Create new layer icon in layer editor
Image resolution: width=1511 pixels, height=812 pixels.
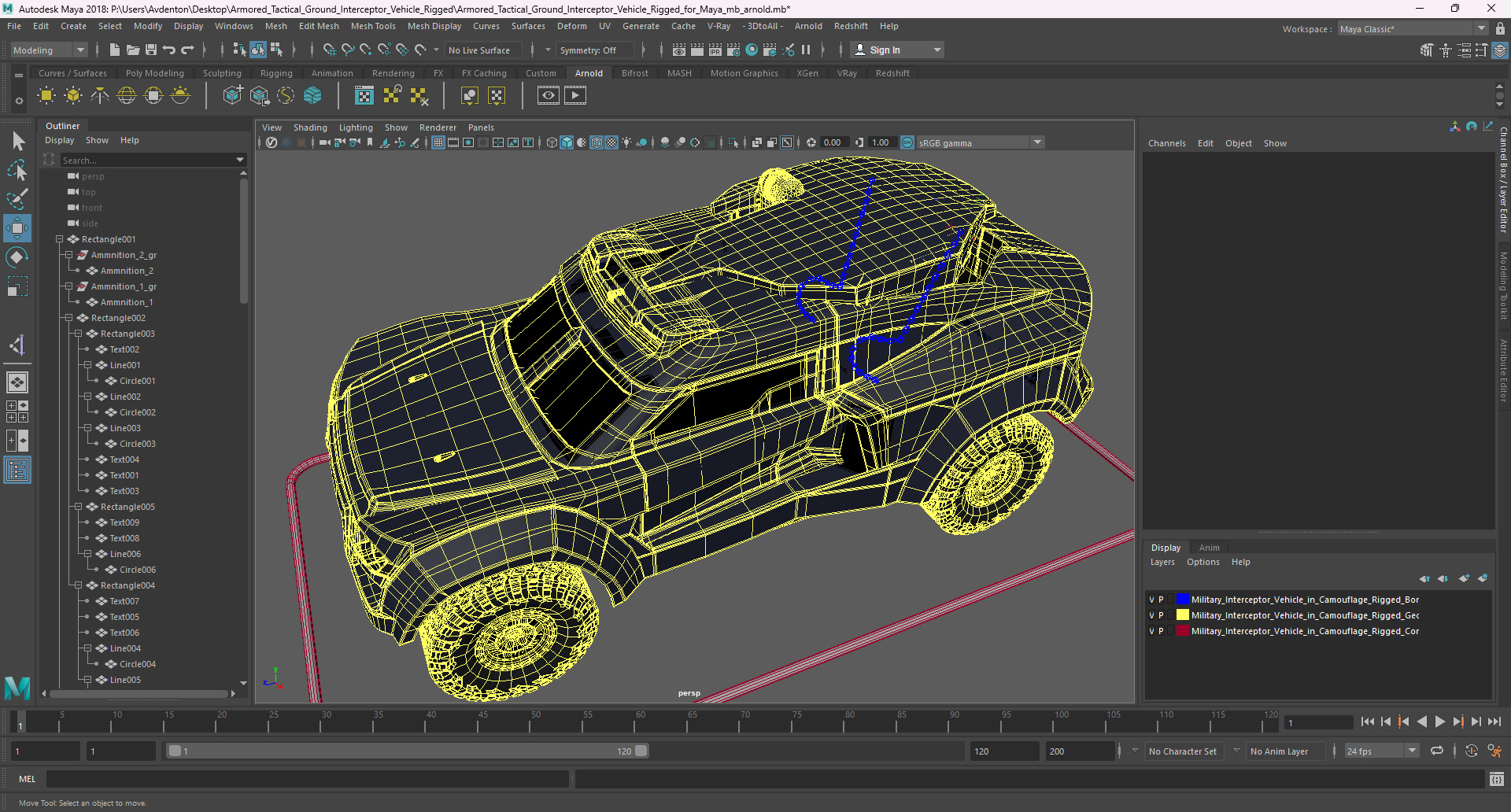pyautogui.click(x=1464, y=578)
